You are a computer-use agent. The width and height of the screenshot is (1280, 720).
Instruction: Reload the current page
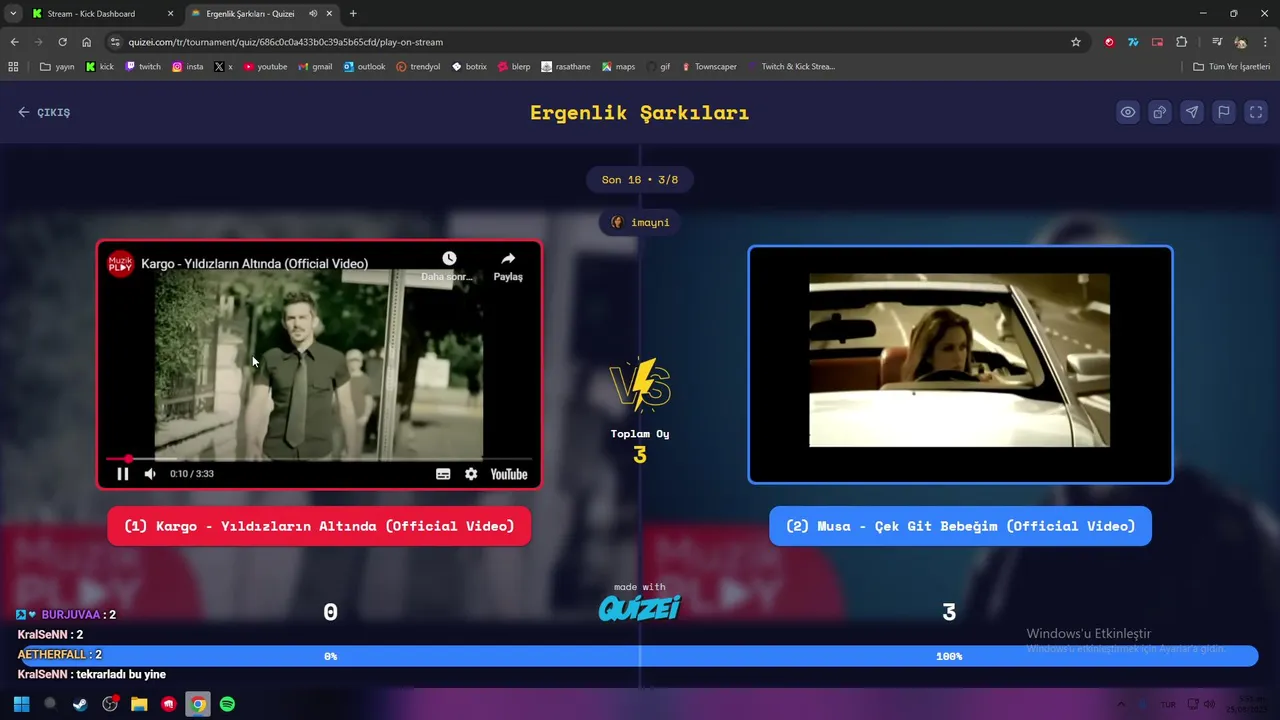62,42
